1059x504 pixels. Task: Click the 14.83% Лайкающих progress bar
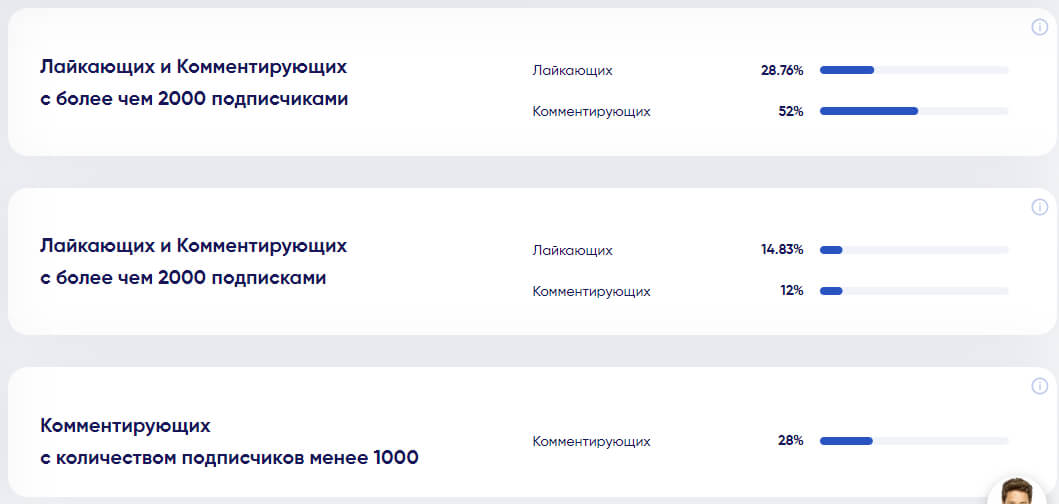pyautogui.click(x=914, y=250)
